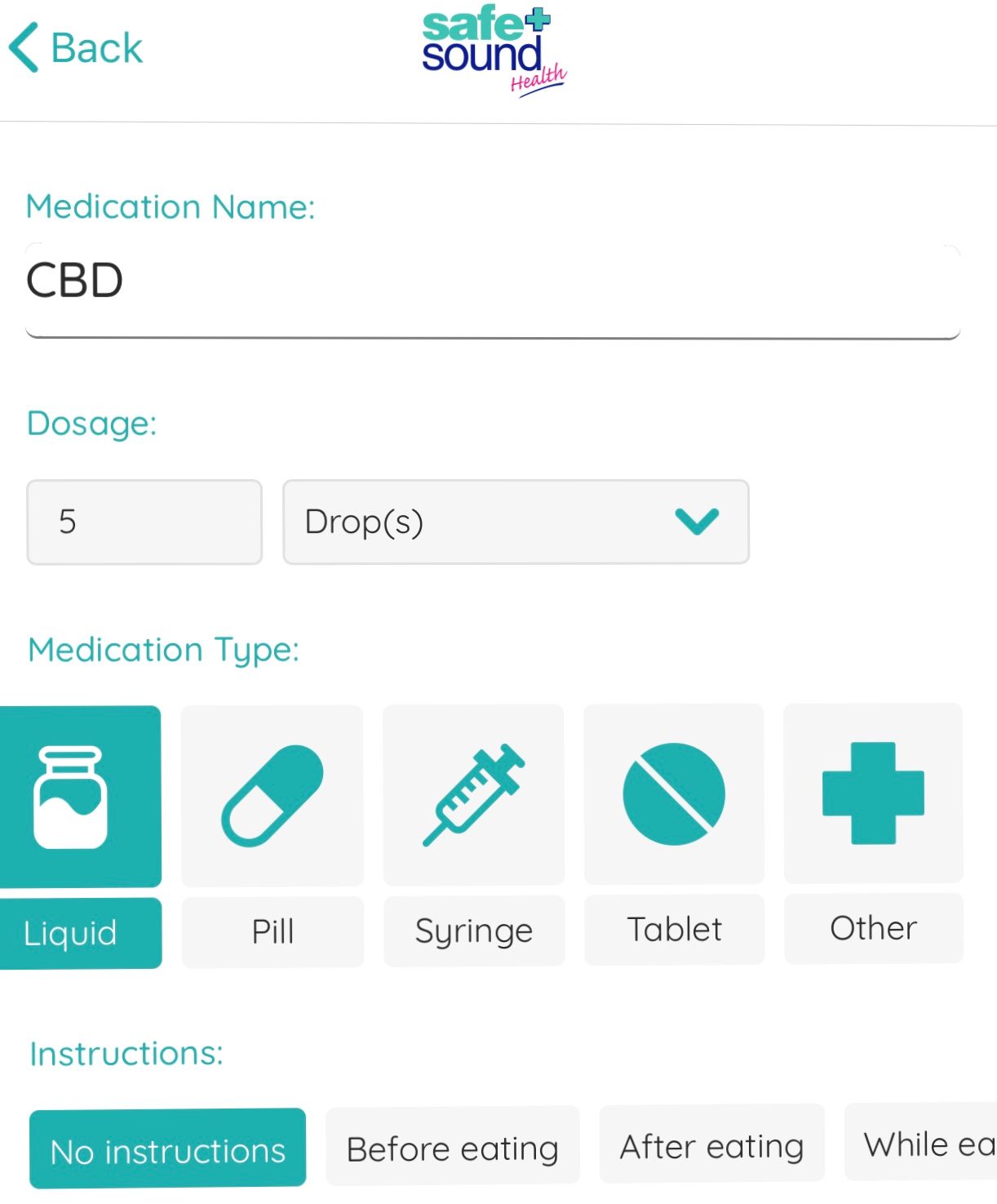The height and width of the screenshot is (1204, 997).
Task: Click the Back button
Action: (x=75, y=47)
